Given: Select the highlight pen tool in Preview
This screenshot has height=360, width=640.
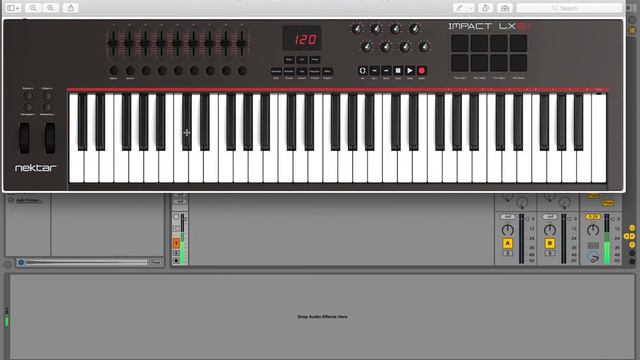Looking at the screenshot, I should click(x=460, y=8).
